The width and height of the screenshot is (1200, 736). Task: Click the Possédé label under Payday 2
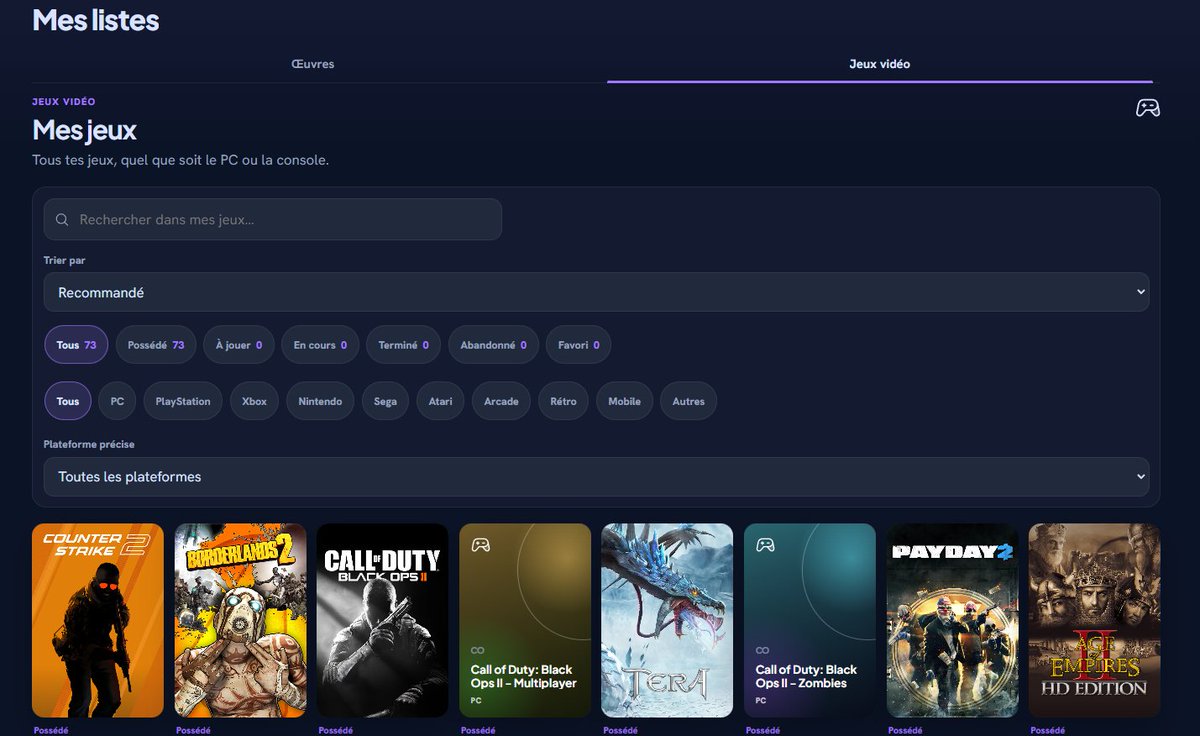905,731
